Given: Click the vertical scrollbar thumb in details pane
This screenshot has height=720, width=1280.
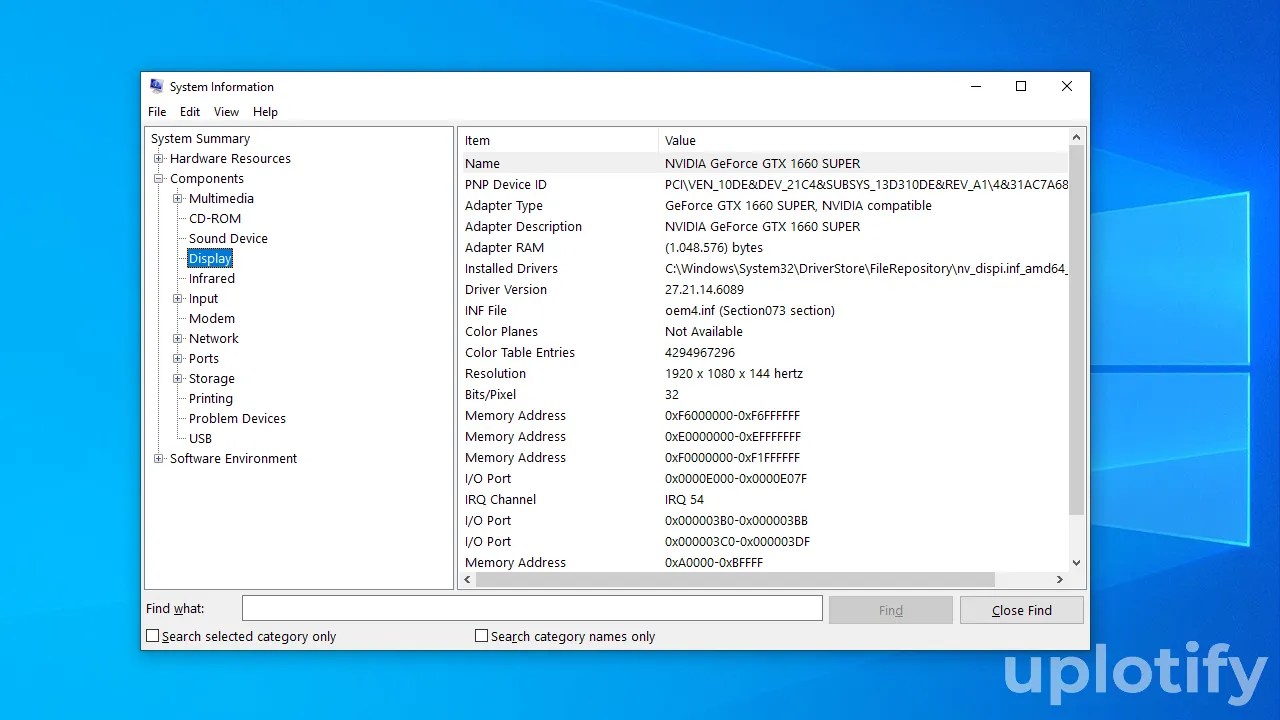Looking at the screenshot, I should 1076,330.
